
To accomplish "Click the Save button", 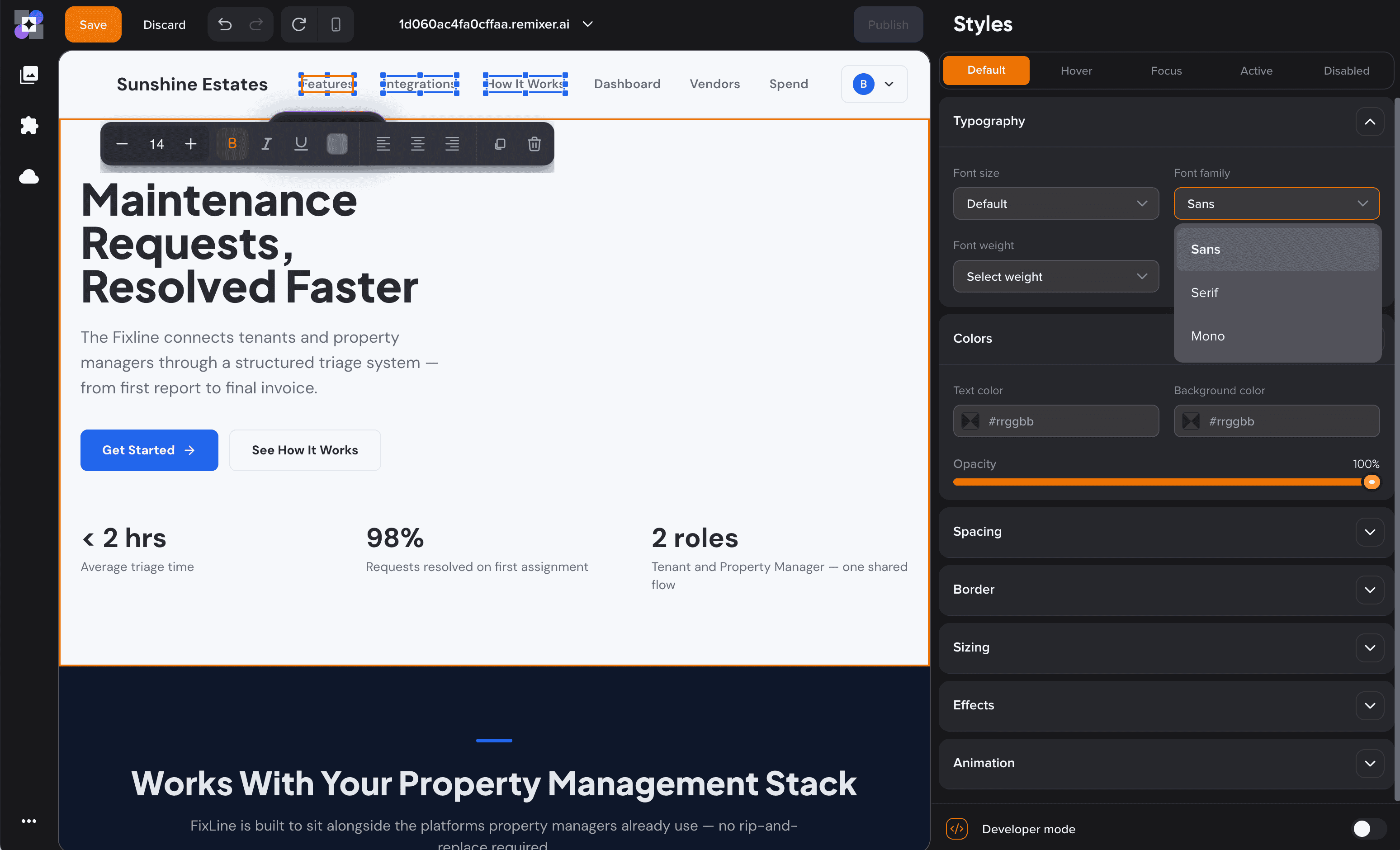I will [x=93, y=24].
